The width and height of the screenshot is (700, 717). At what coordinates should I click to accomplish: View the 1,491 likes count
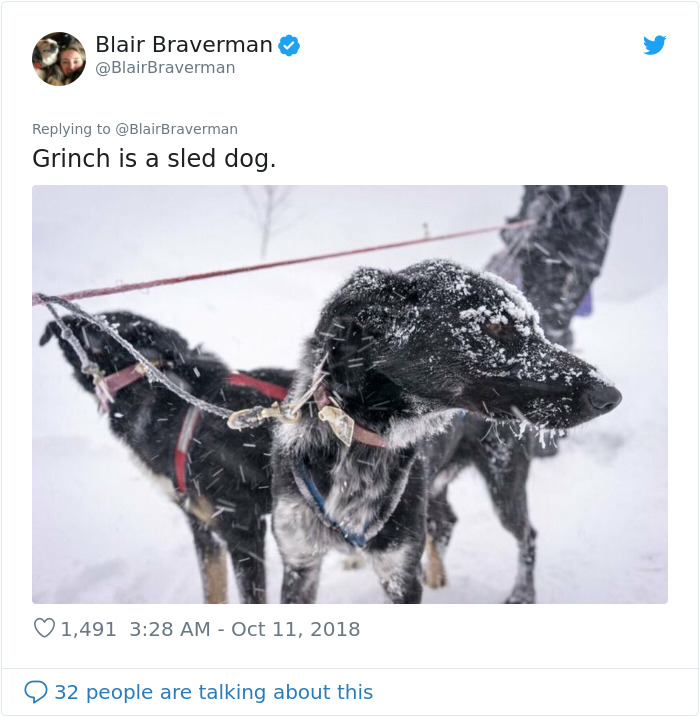[x=88, y=629]
